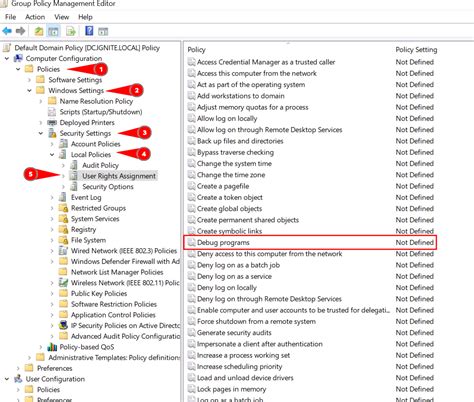The width and height of the screenshot is (474, 402).
Task: Select Generate security audits policy
Action: pyautogui.click(x=234, y=332)
